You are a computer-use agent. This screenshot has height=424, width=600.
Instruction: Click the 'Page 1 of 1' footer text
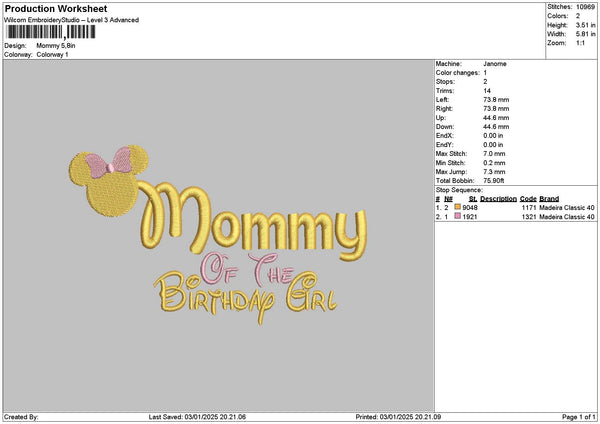pos(579,417)
